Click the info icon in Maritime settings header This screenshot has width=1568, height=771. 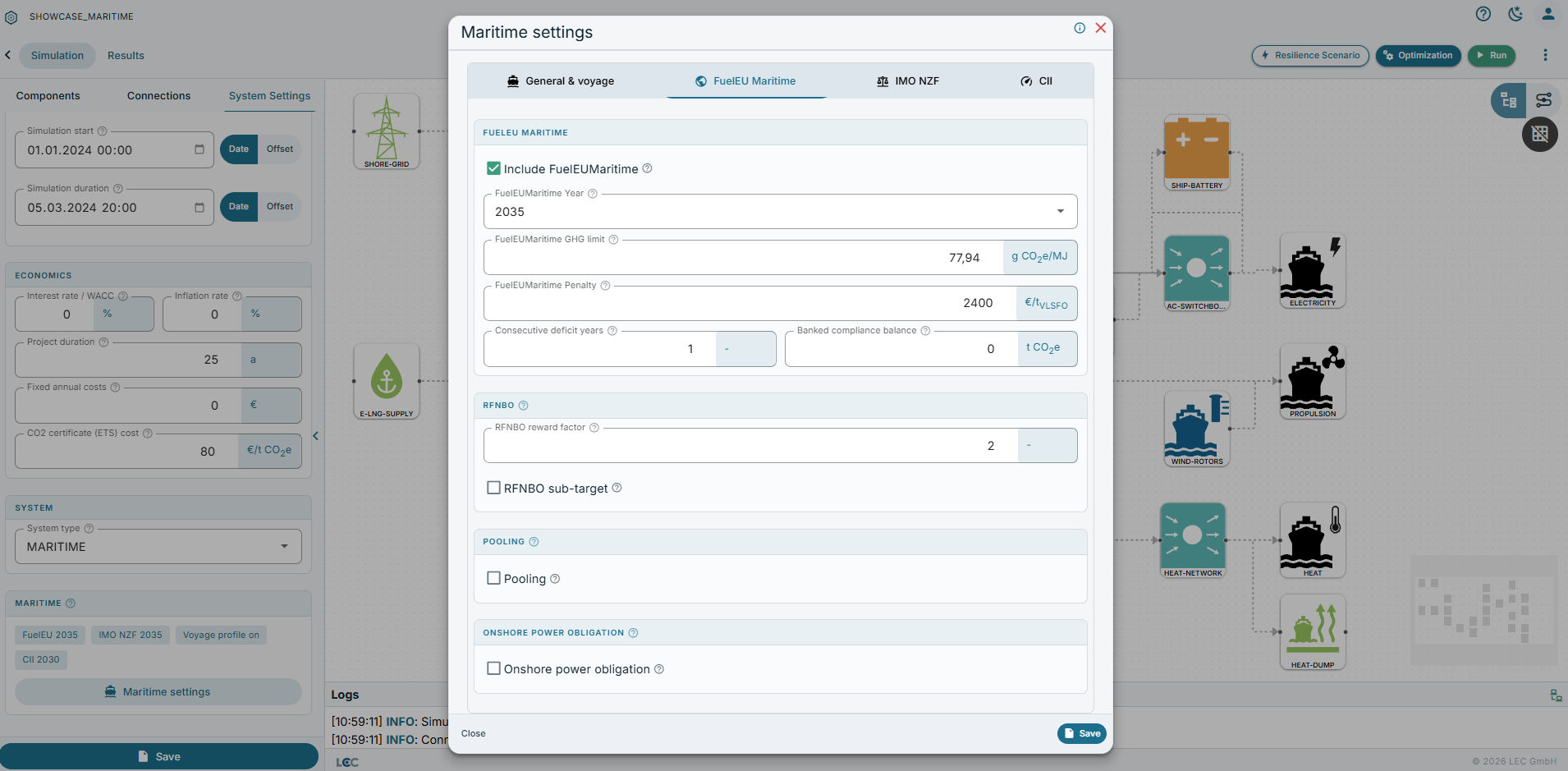(x=1080, y=28)
